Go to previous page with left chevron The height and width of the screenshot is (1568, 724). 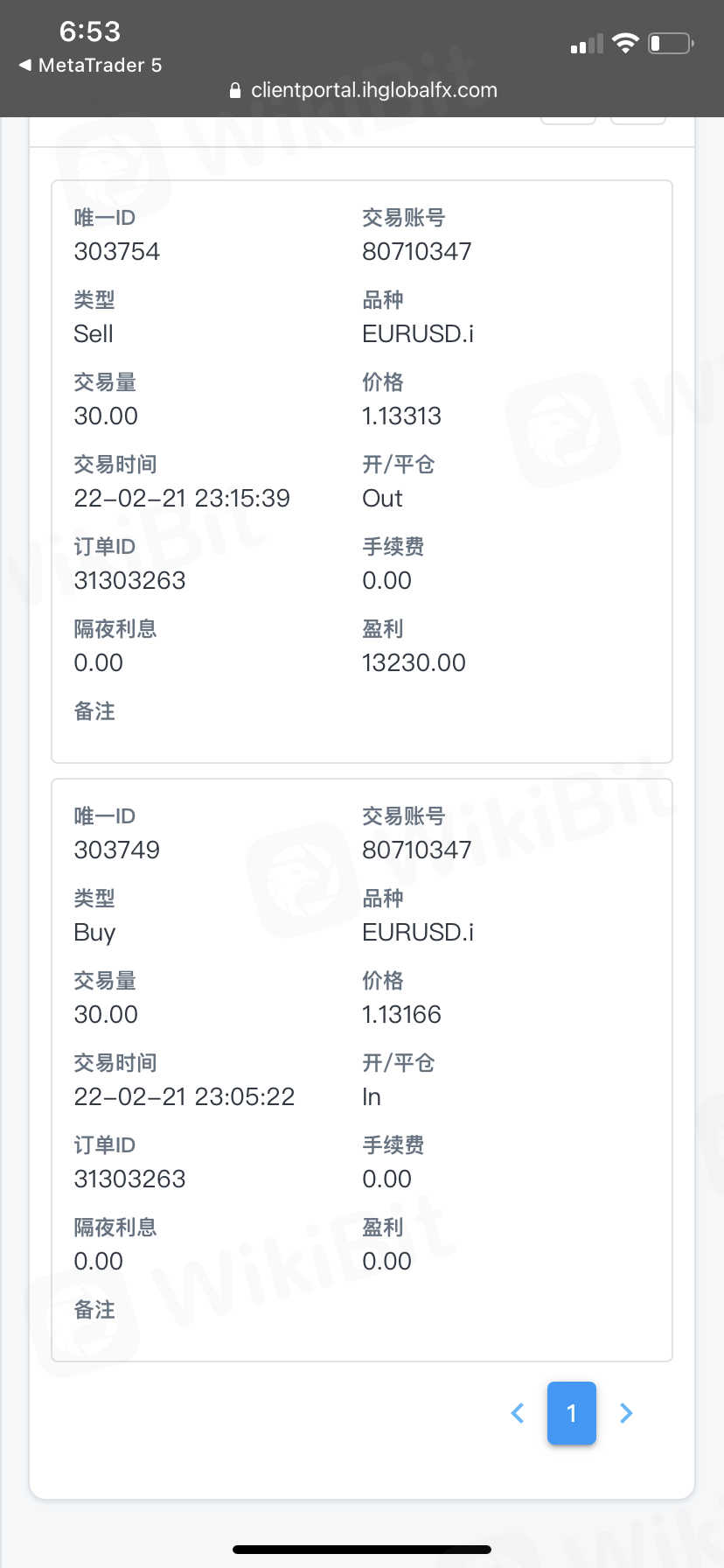point(518,1413)
